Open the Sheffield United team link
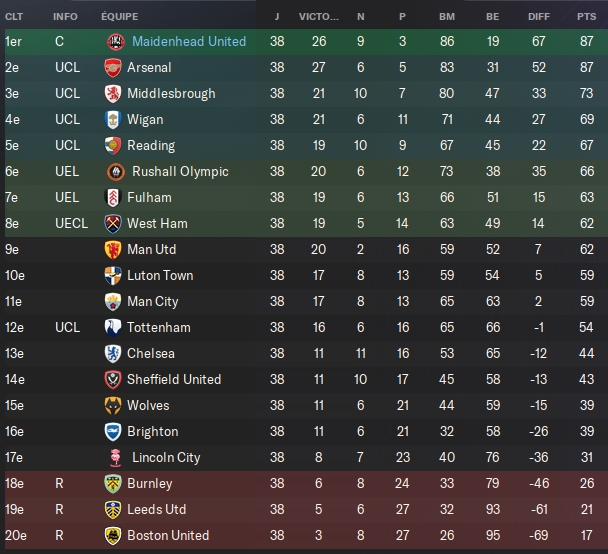This screenshot has width=608, height=554. point(174,380)
